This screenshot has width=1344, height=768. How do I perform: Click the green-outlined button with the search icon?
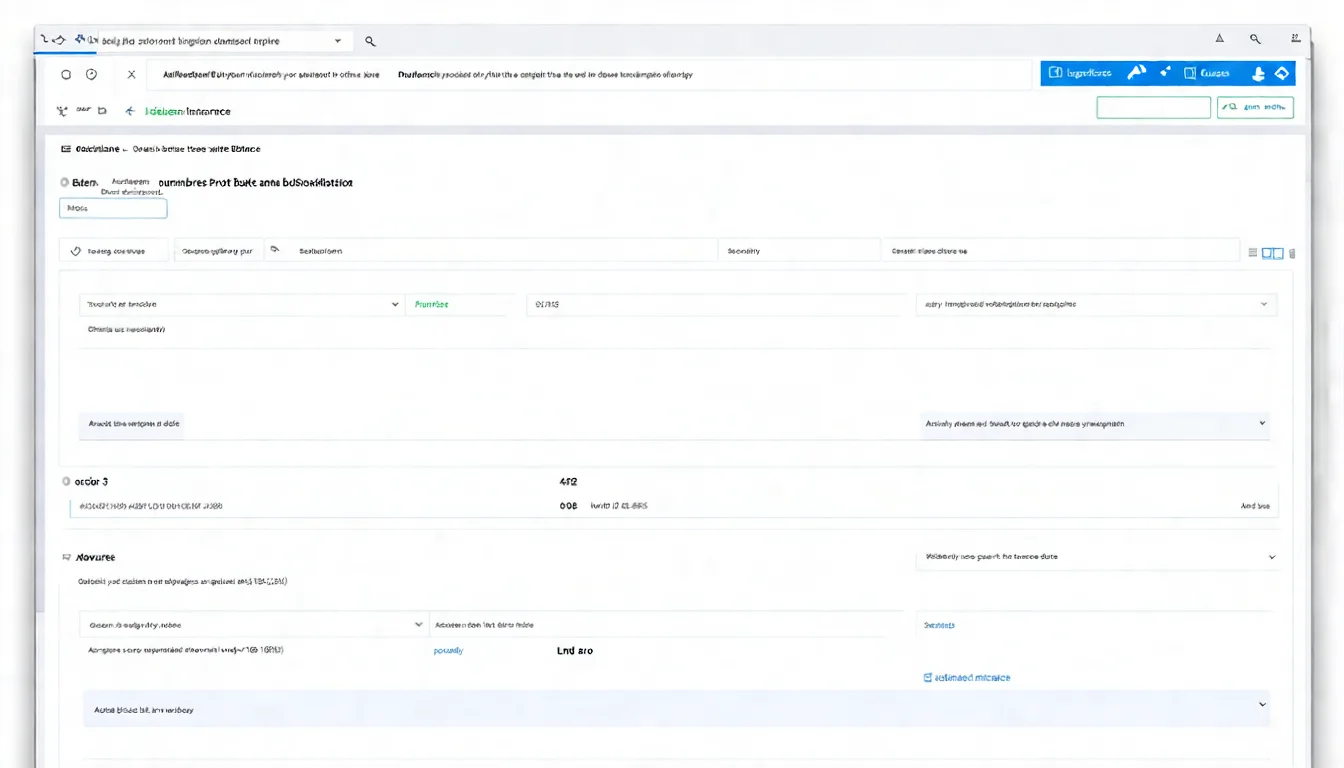point(1255,107)
